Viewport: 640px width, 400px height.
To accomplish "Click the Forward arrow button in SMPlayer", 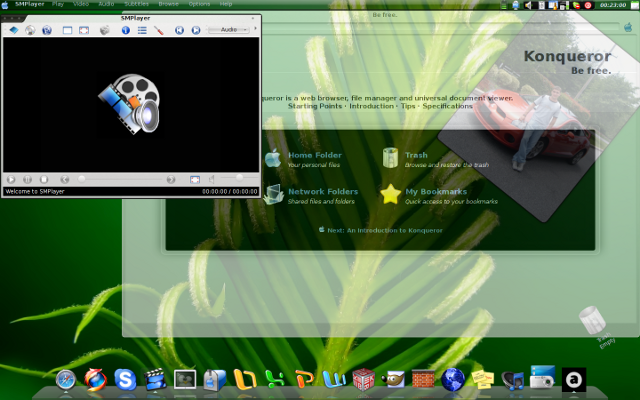I will coord(171,179).
